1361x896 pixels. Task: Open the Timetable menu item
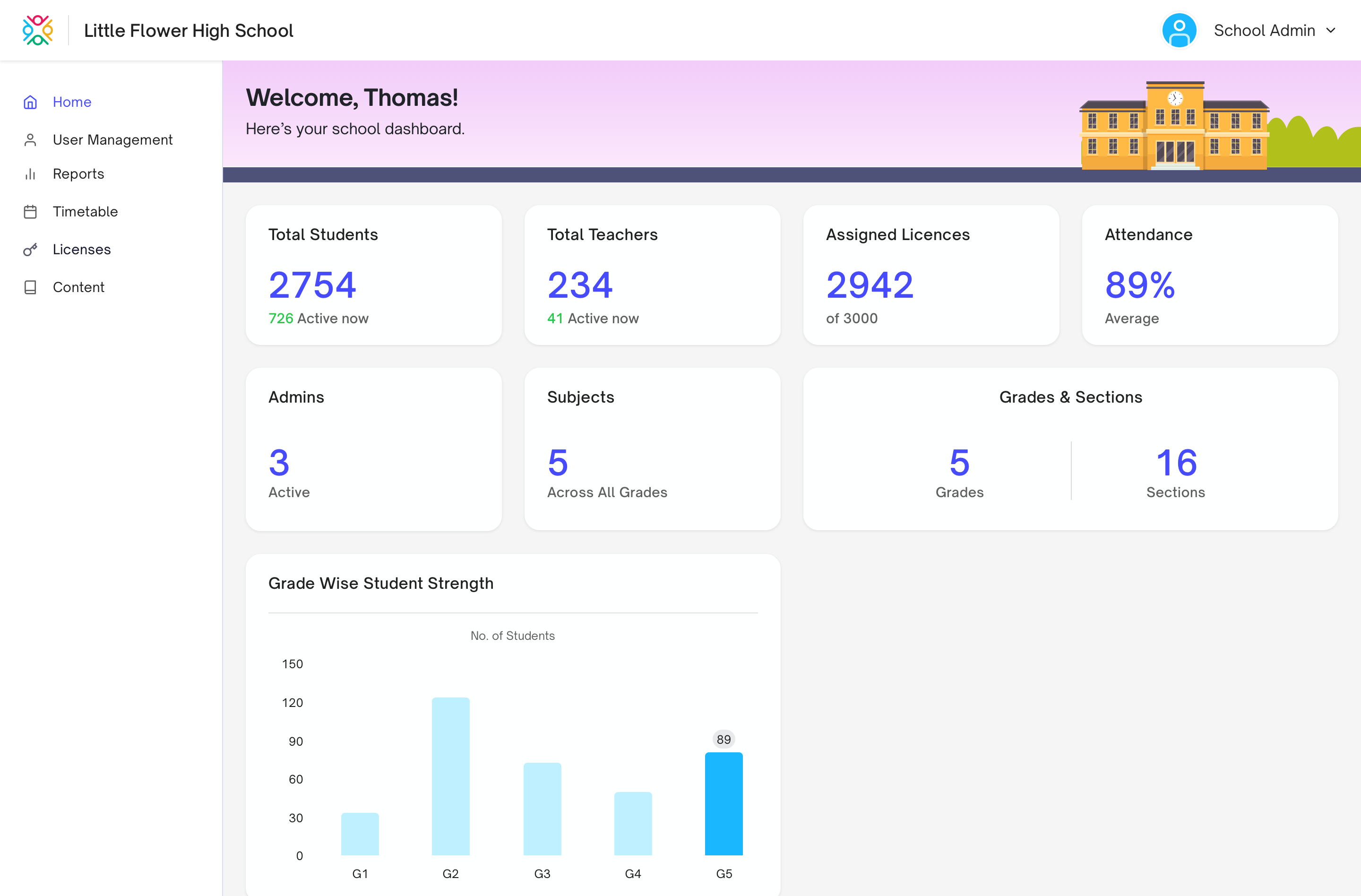(85, 212)
